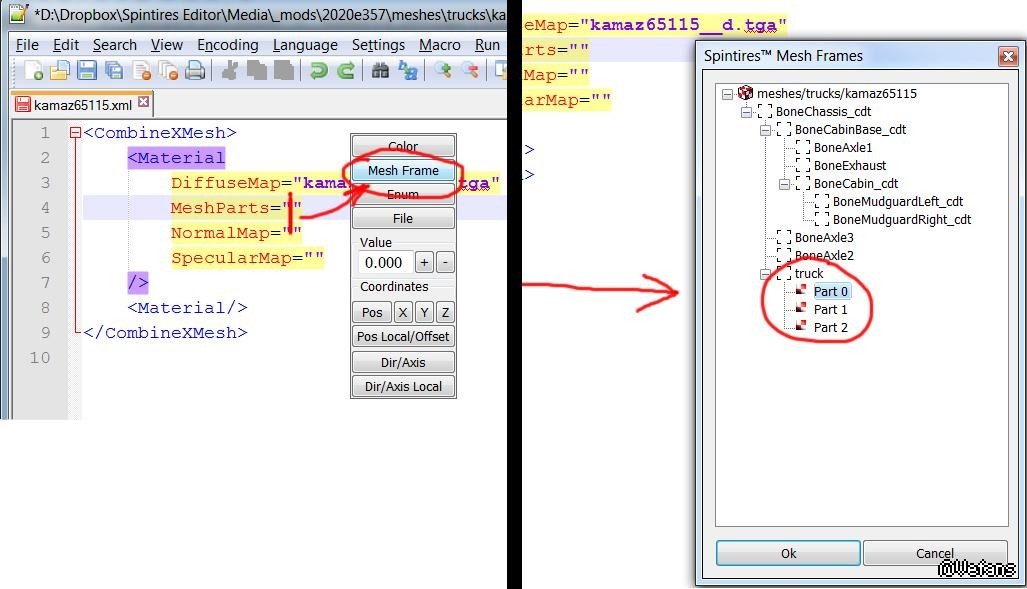The width and height of the screenshot is (1027, 589).
Task: Click the Color button in the popup
Action: [403, 146]
